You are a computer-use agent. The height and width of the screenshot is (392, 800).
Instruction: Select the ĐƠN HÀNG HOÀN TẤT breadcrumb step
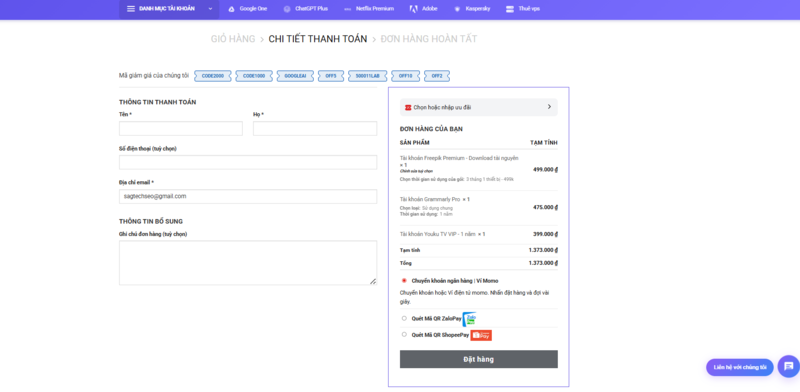click(429, 39)
